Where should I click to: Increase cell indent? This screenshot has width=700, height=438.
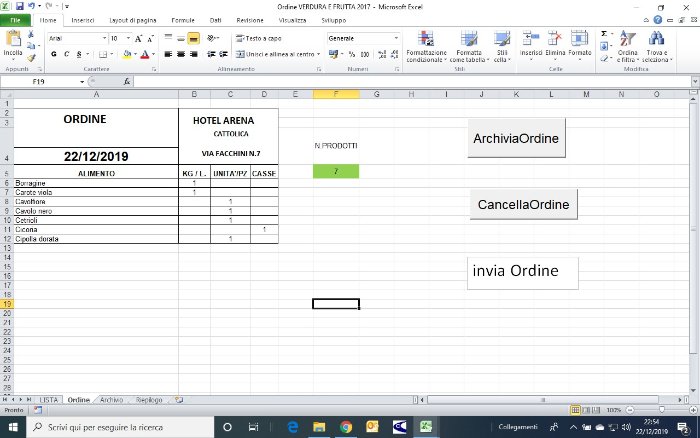[224, 54]
